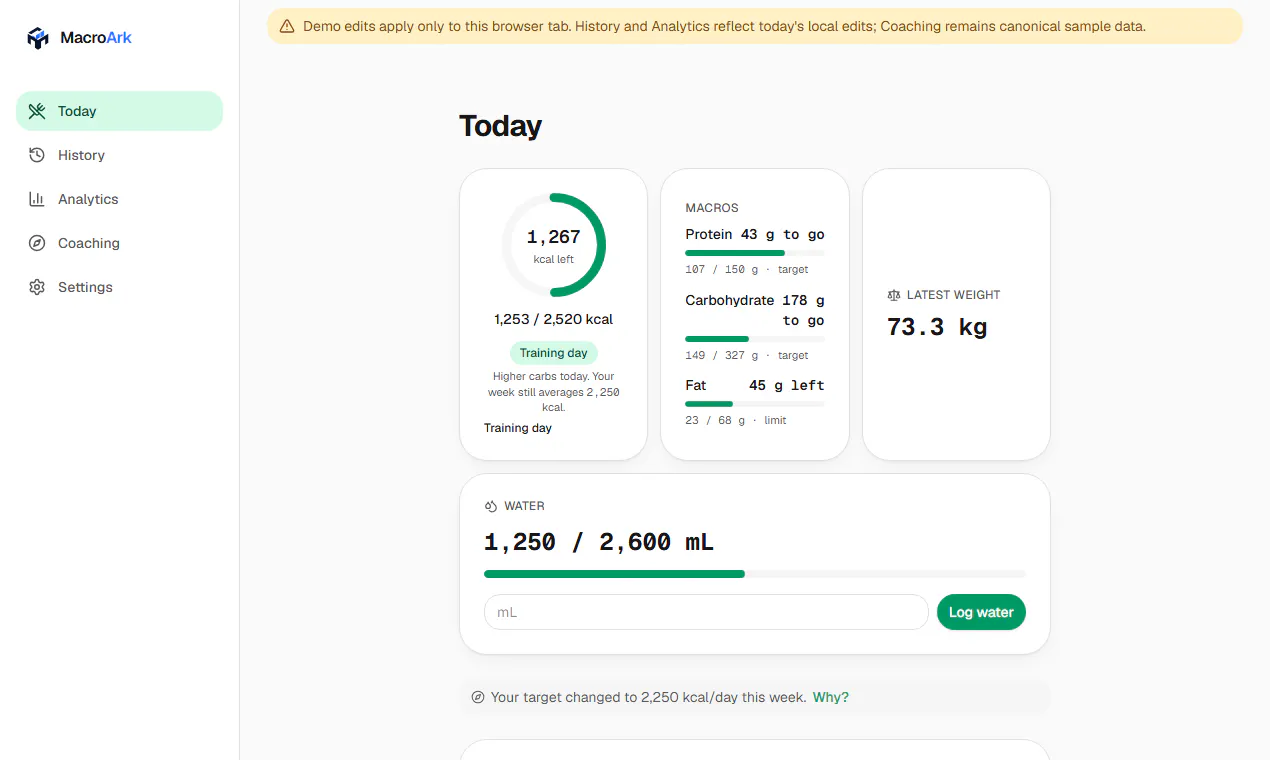This screenshot has height=760, width=1270.
Task: Click the compass icon beside target changed notice
Action: (478, 697)
